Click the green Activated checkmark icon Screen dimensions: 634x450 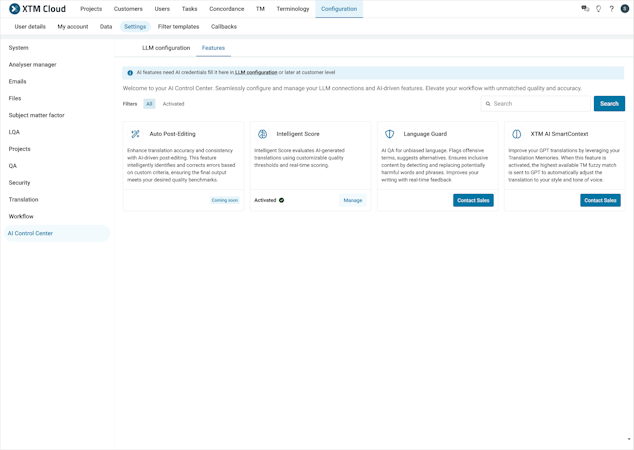click(x=281, y=200)
